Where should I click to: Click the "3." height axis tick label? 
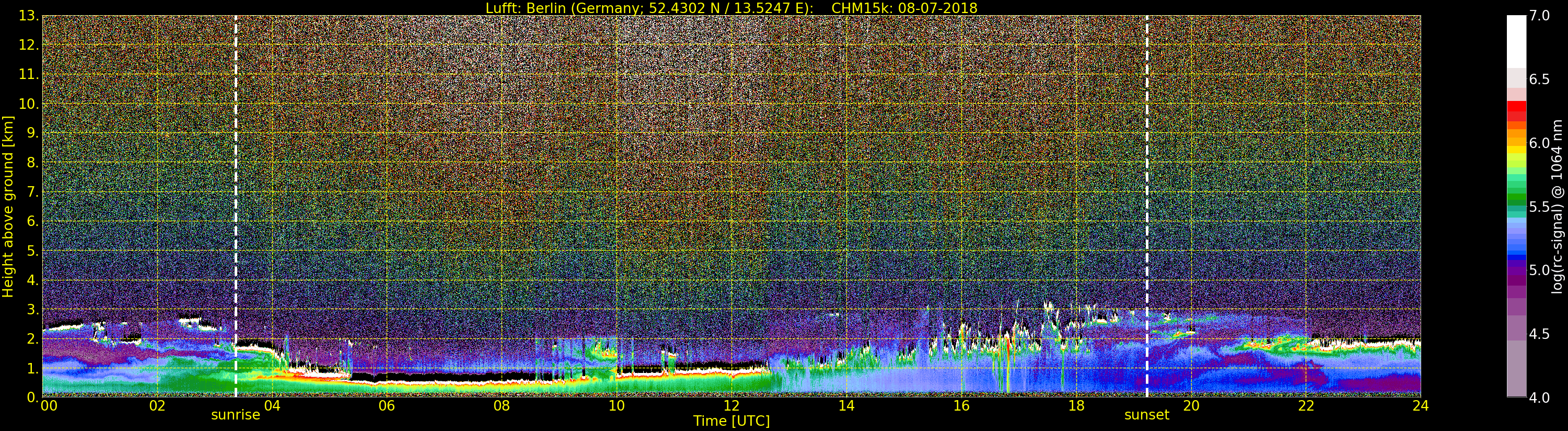pyautogui.click(x=32, y=309)
